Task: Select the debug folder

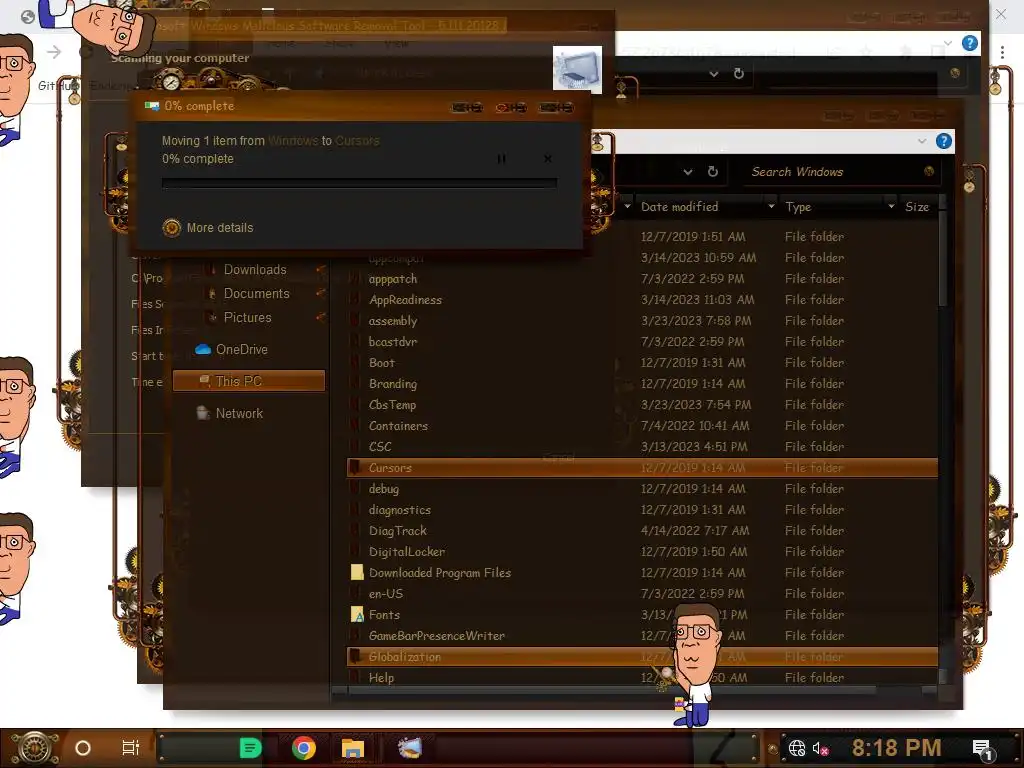Action: coord(383,488)
